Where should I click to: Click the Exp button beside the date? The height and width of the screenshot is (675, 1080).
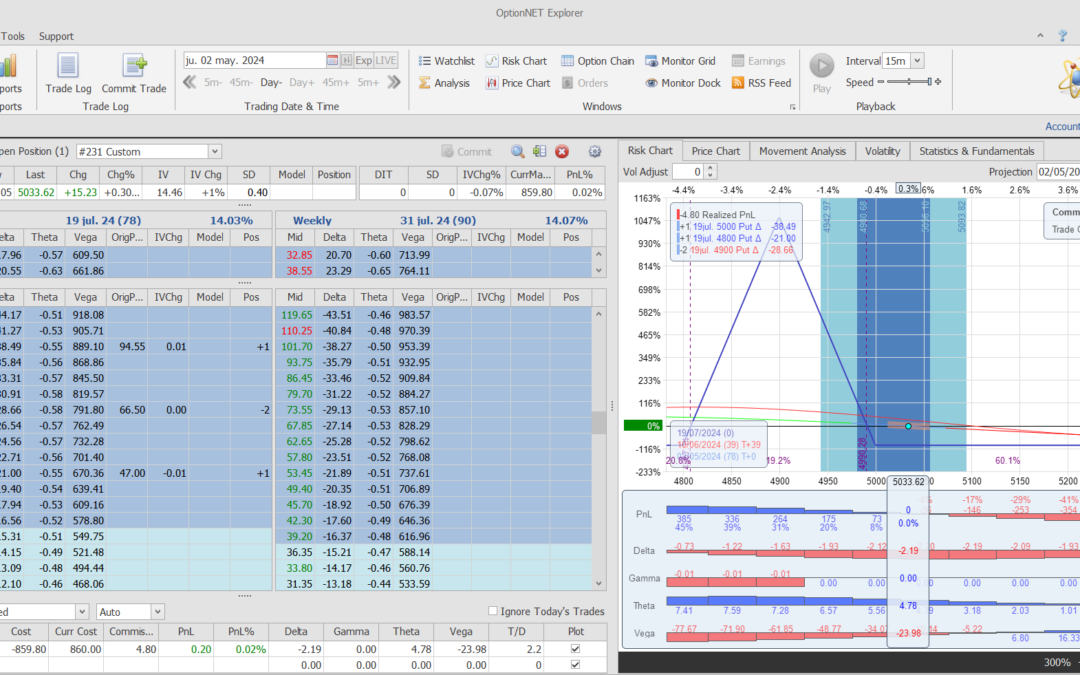(364, 61)
